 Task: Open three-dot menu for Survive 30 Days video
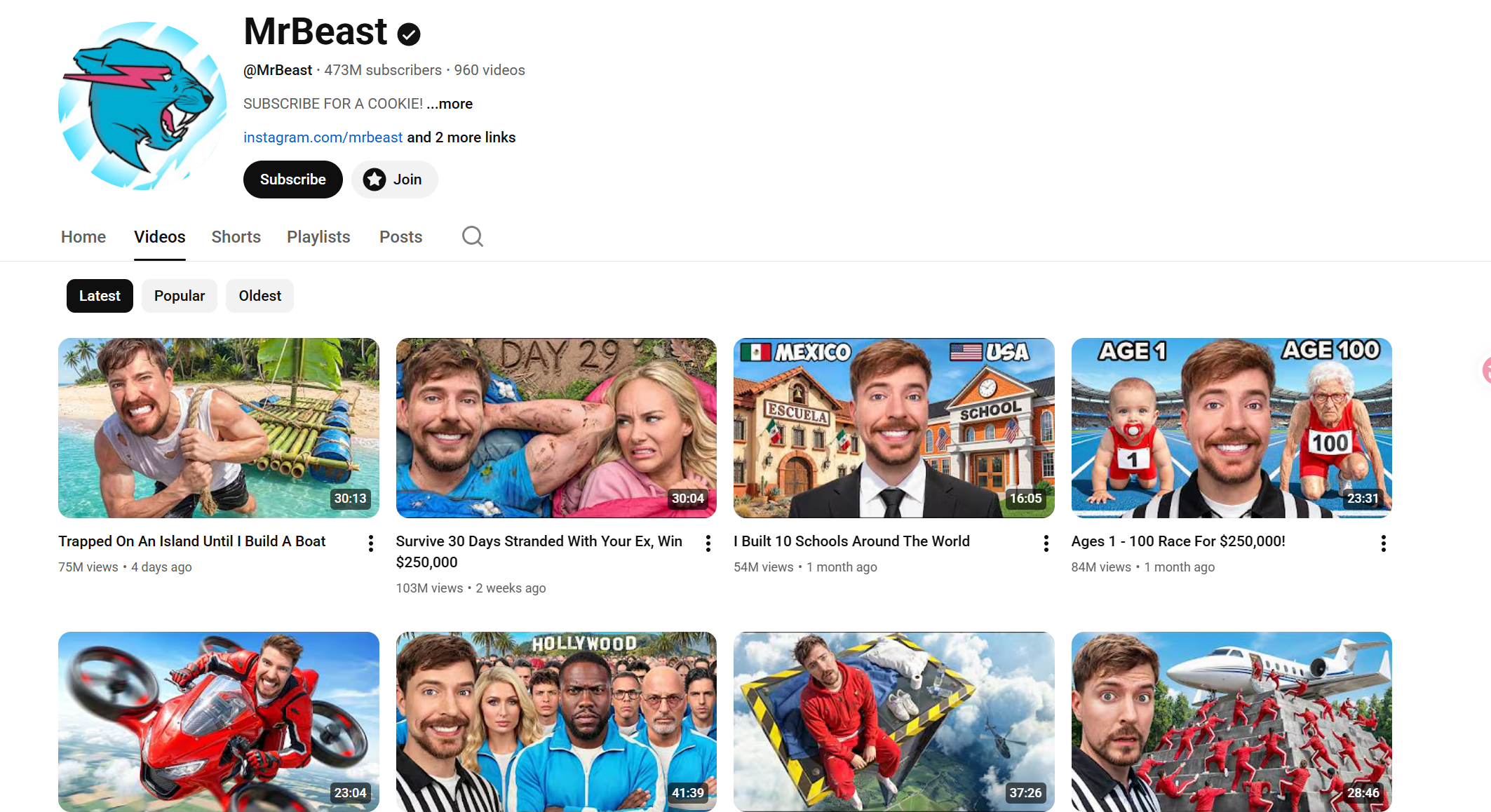point(708,543)
